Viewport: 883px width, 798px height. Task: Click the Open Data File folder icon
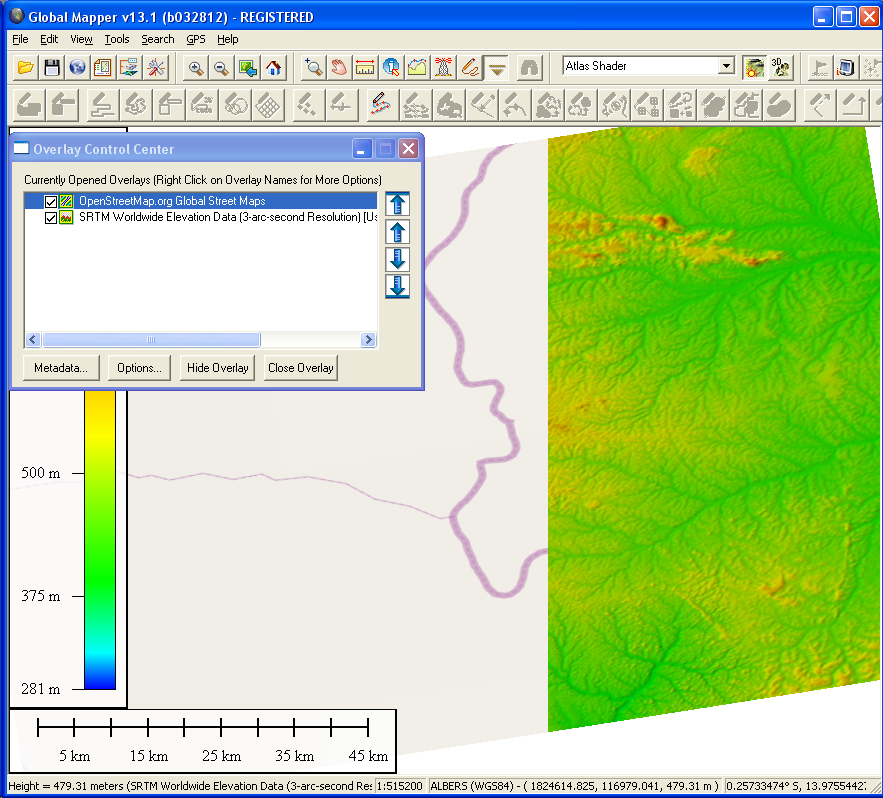tap(26, 68)
